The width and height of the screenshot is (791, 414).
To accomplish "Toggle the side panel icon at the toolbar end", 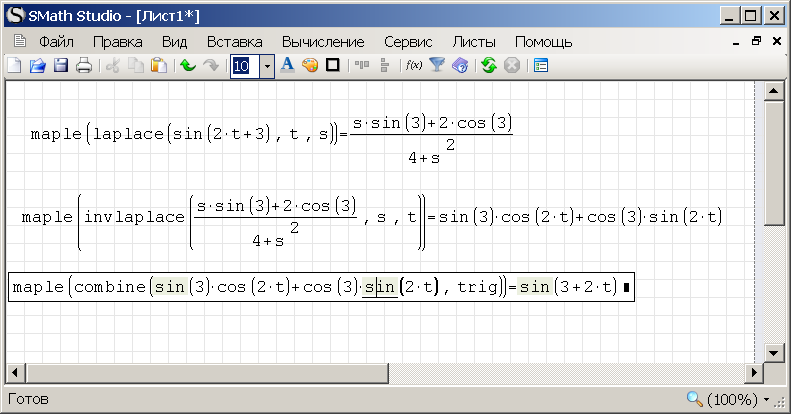I will tap(541, 66).
